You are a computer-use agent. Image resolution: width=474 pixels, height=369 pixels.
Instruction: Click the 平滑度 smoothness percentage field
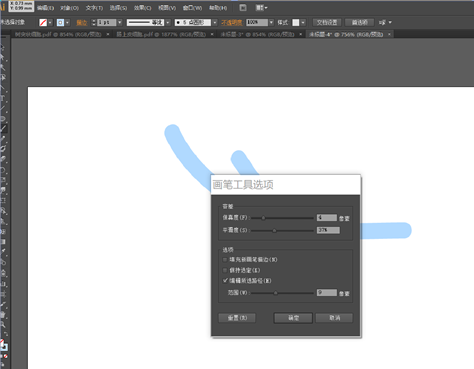[328, 230]
